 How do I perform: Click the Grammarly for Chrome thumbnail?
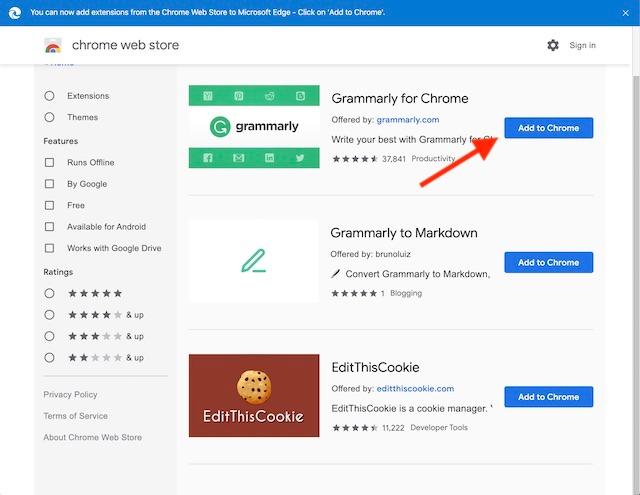click(x=254, y=127)
